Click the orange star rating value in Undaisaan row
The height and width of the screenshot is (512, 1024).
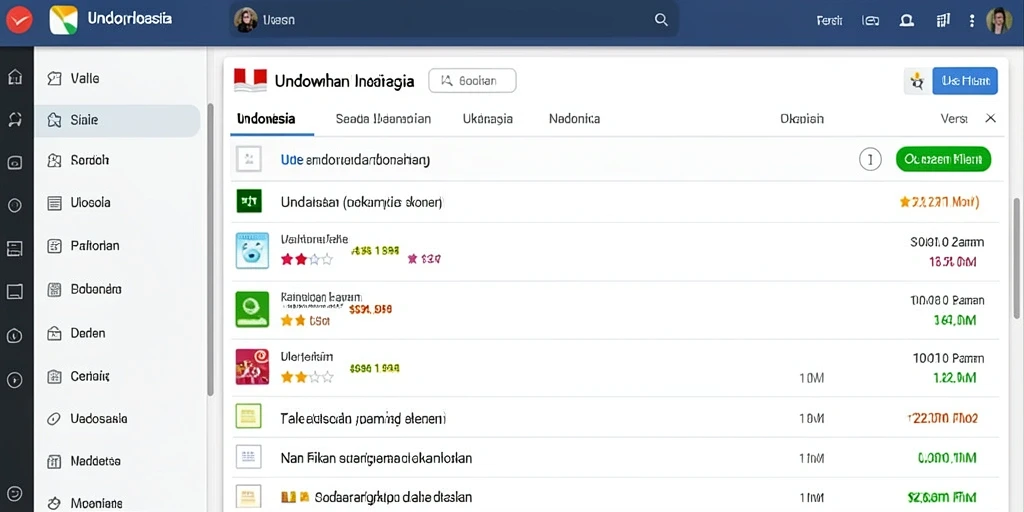(x=939, y=202)
